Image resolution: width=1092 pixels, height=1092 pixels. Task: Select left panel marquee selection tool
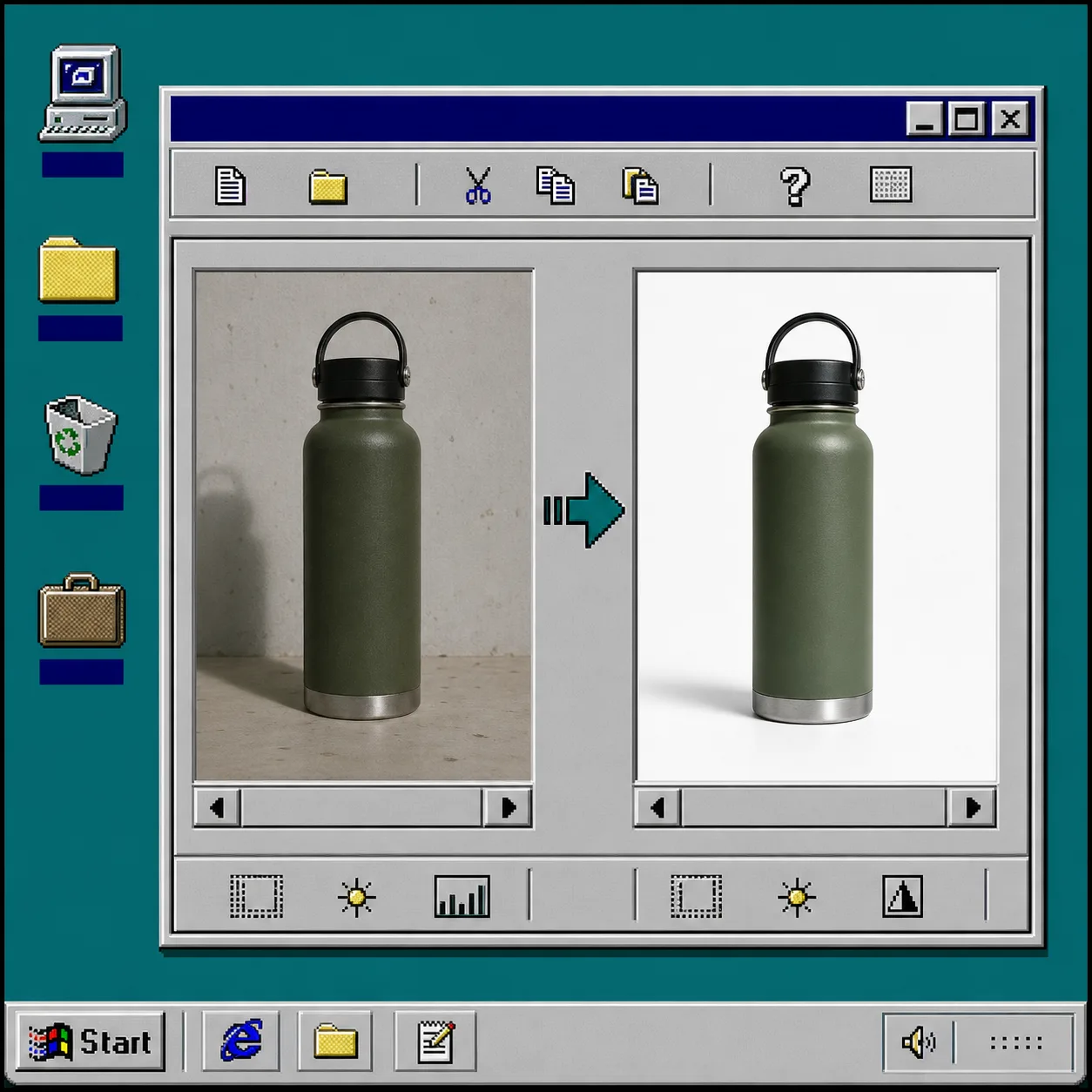(x=256, y=896)
